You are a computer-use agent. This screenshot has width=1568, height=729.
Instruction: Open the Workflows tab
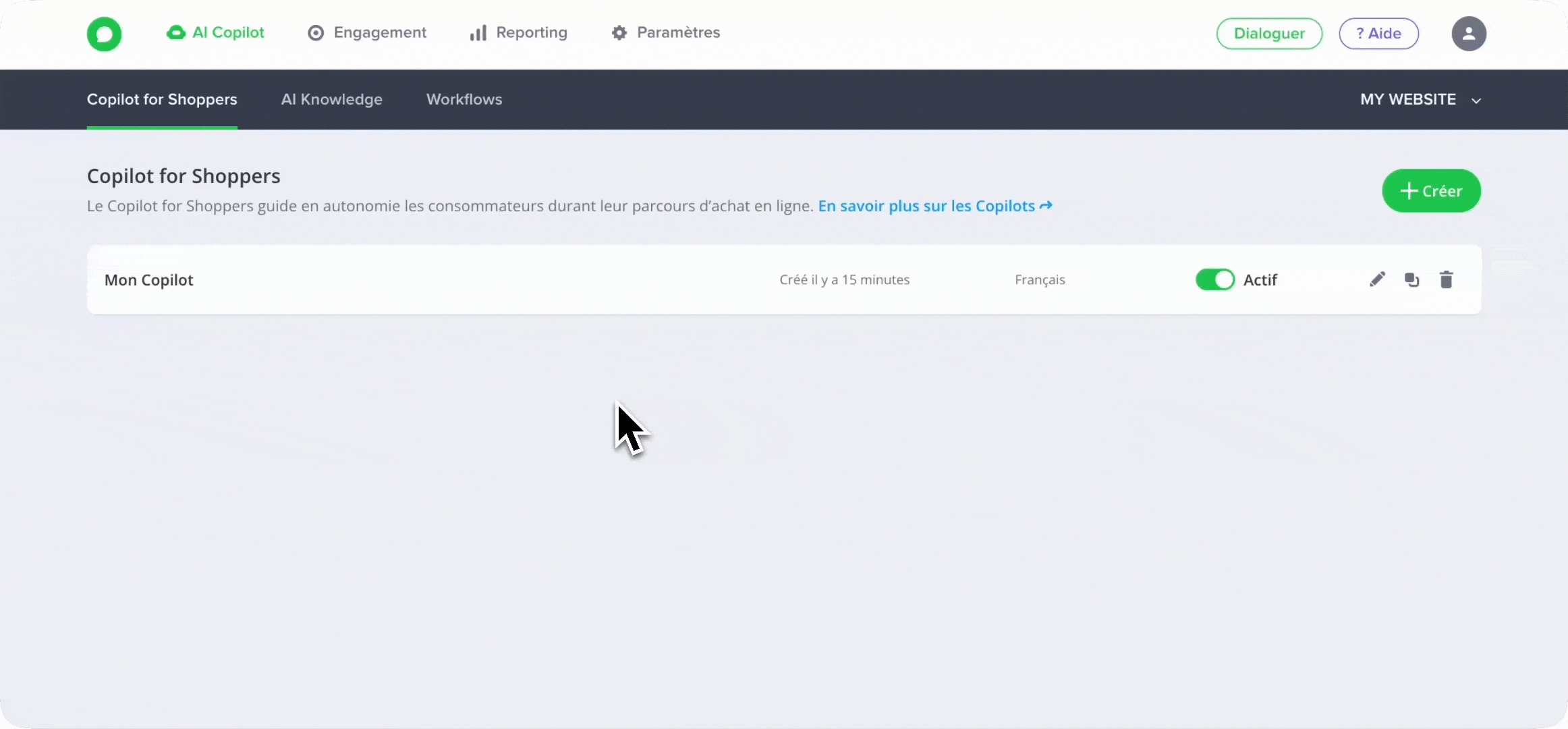pos(464,99)
